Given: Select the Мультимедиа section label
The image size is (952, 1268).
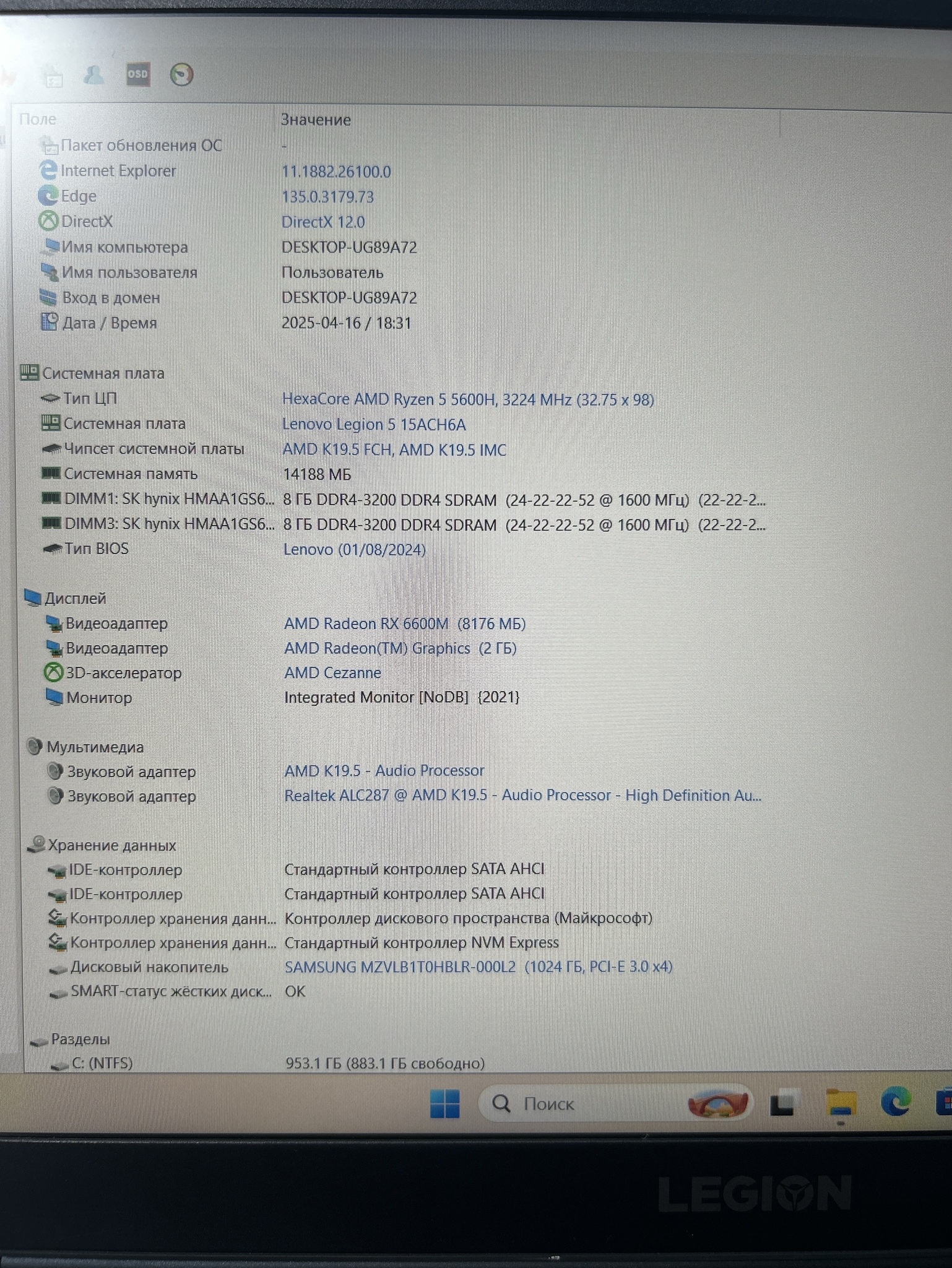Looking at the screenshot, I should pos(95,747).
